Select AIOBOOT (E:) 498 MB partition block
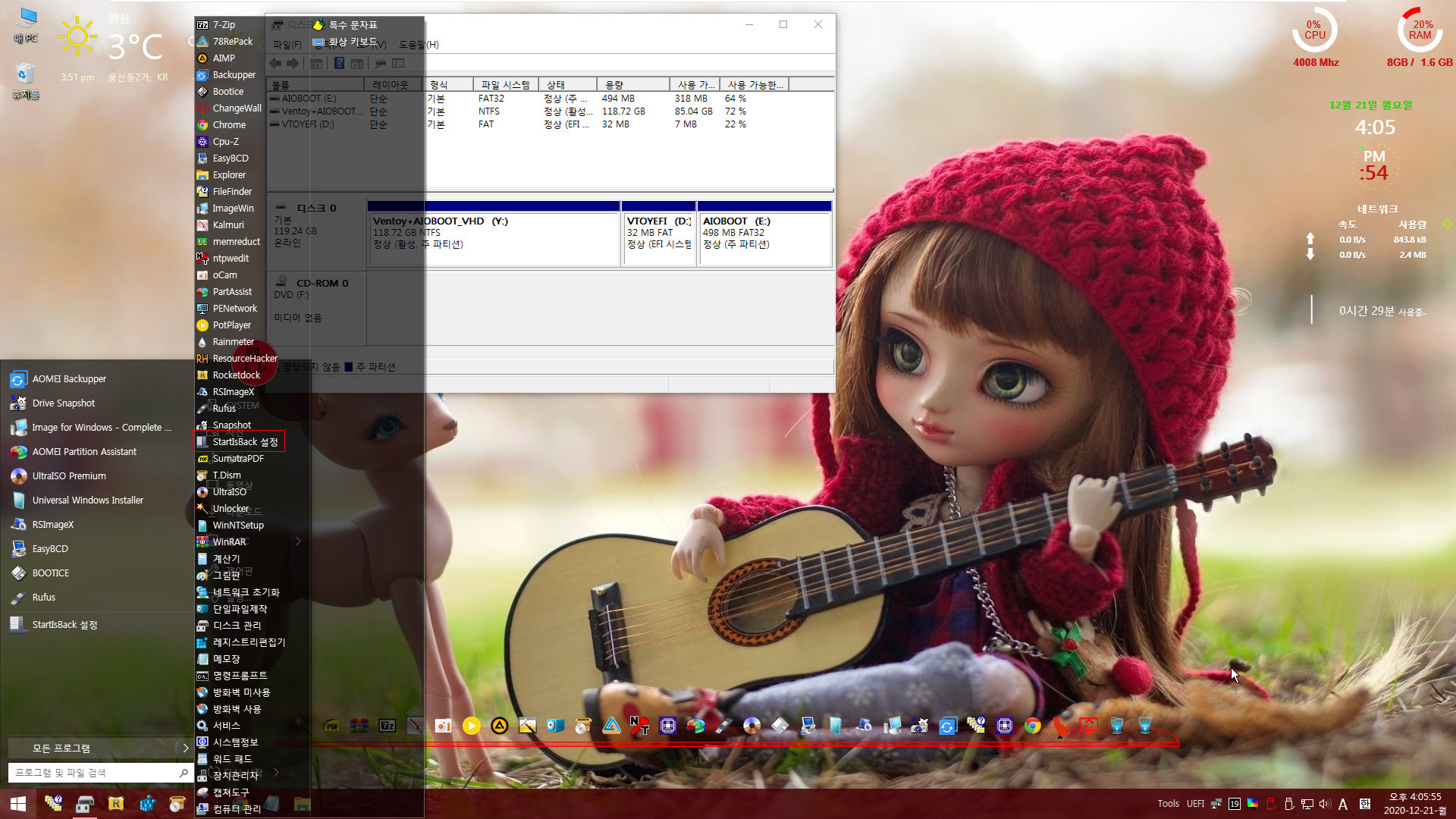 point(764,234)
